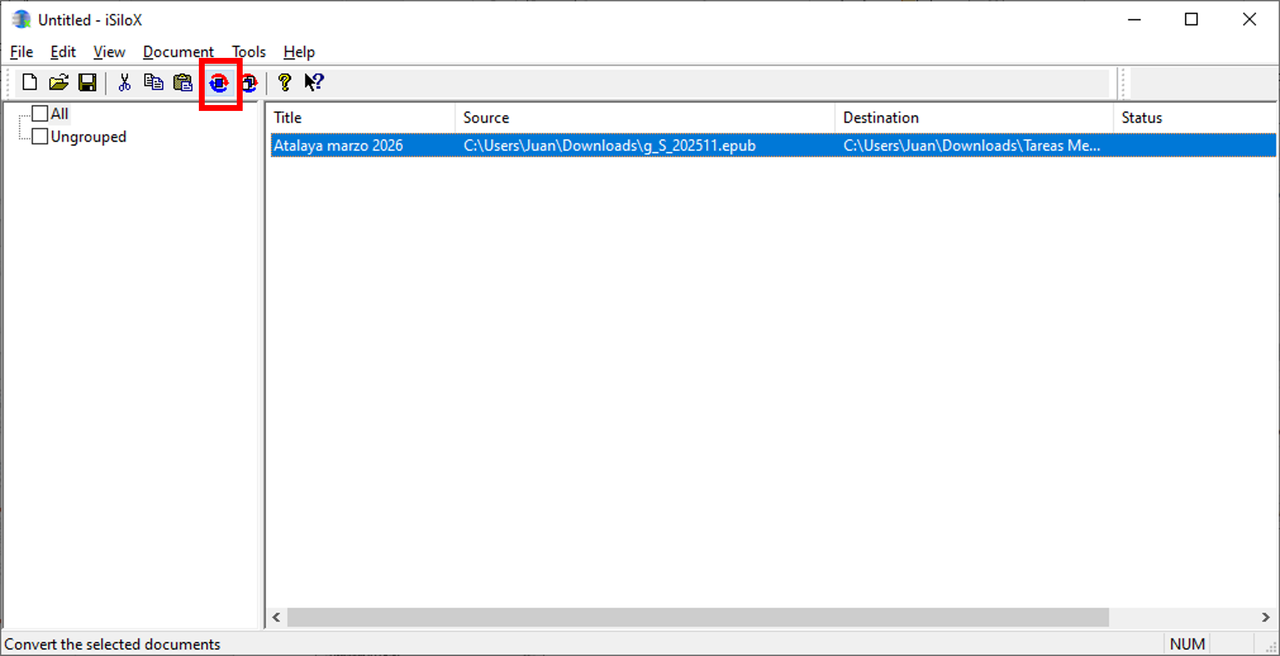Click the status bar message 'Convert the selected documents'
This screenshot has height=656, width=1280.
pos(113,644)
